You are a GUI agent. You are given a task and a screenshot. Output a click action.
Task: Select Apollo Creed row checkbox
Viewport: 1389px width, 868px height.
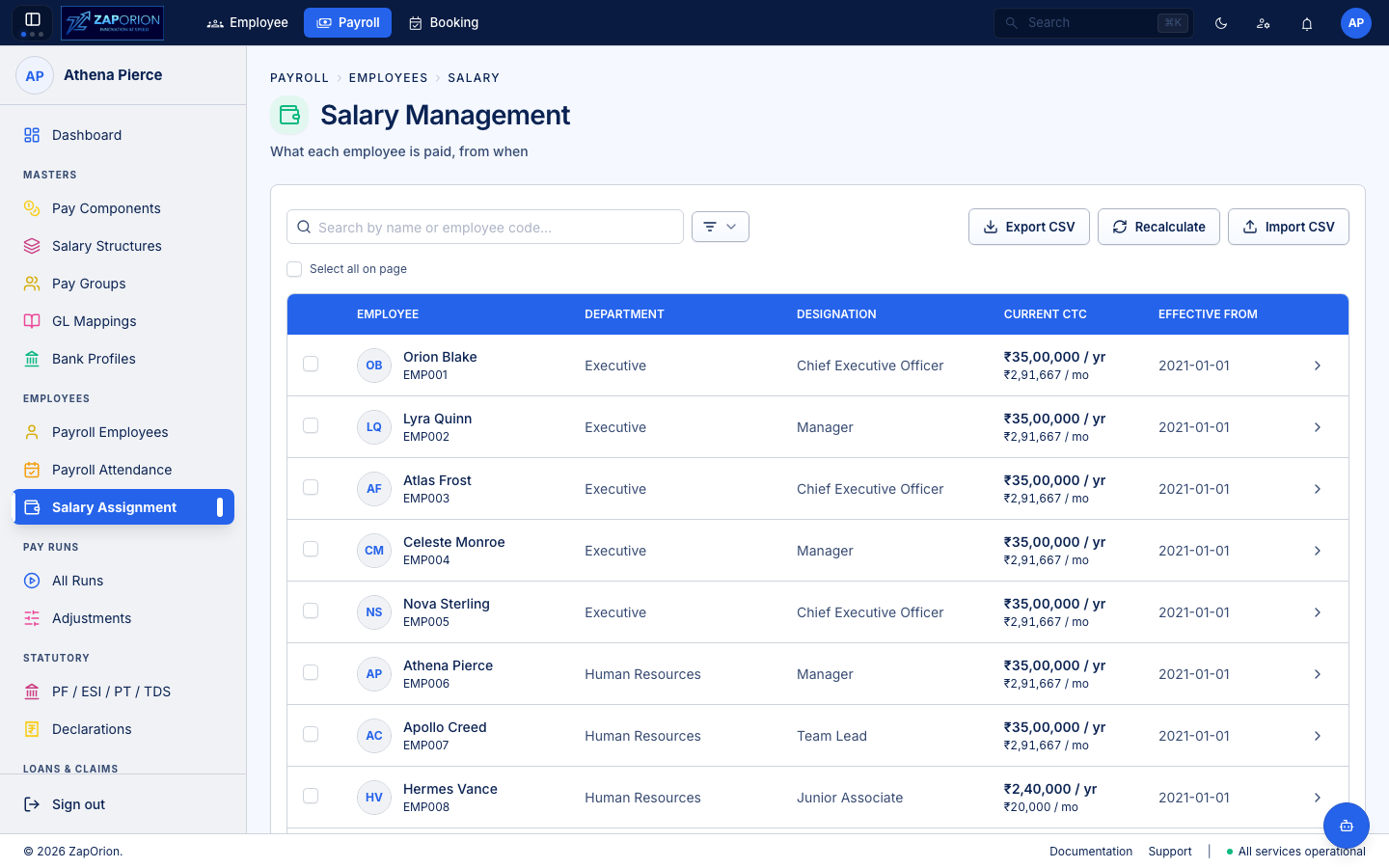(311, 734)
